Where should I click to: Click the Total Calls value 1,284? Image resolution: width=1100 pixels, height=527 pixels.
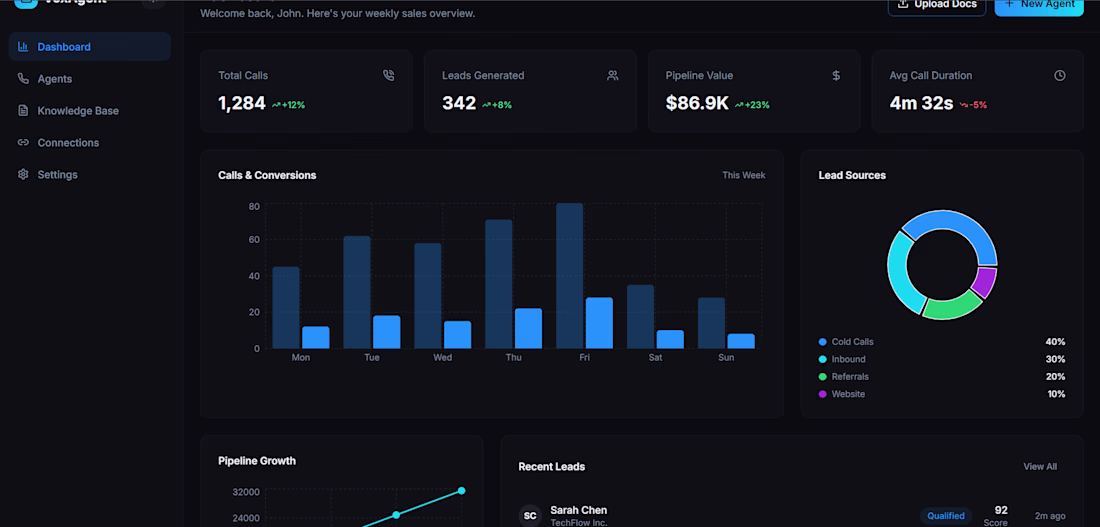coord(242,104)
